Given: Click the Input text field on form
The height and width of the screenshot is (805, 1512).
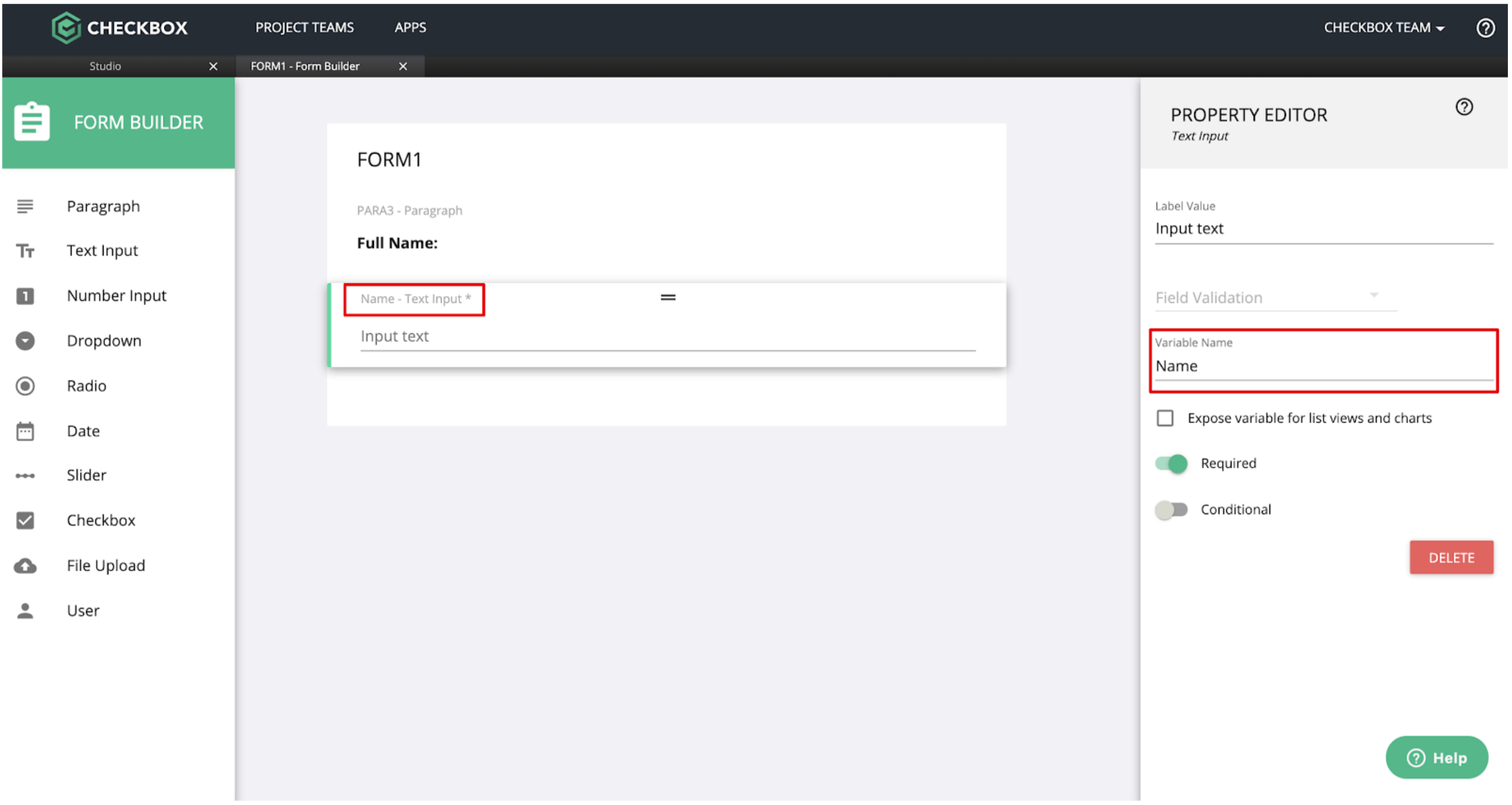Looking at the screenshot, I should click(x=667, y=337).
